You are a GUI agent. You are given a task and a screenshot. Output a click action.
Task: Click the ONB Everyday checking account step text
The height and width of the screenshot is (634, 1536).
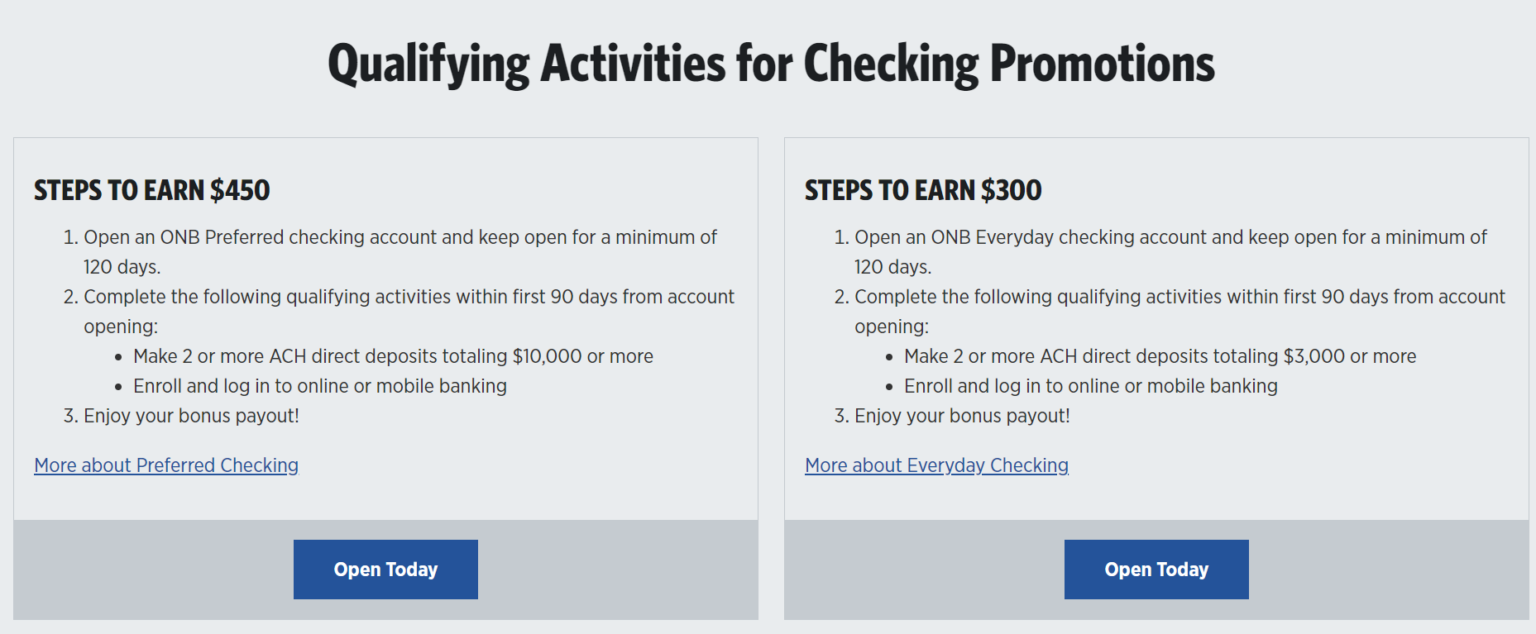click(1170, 238)
